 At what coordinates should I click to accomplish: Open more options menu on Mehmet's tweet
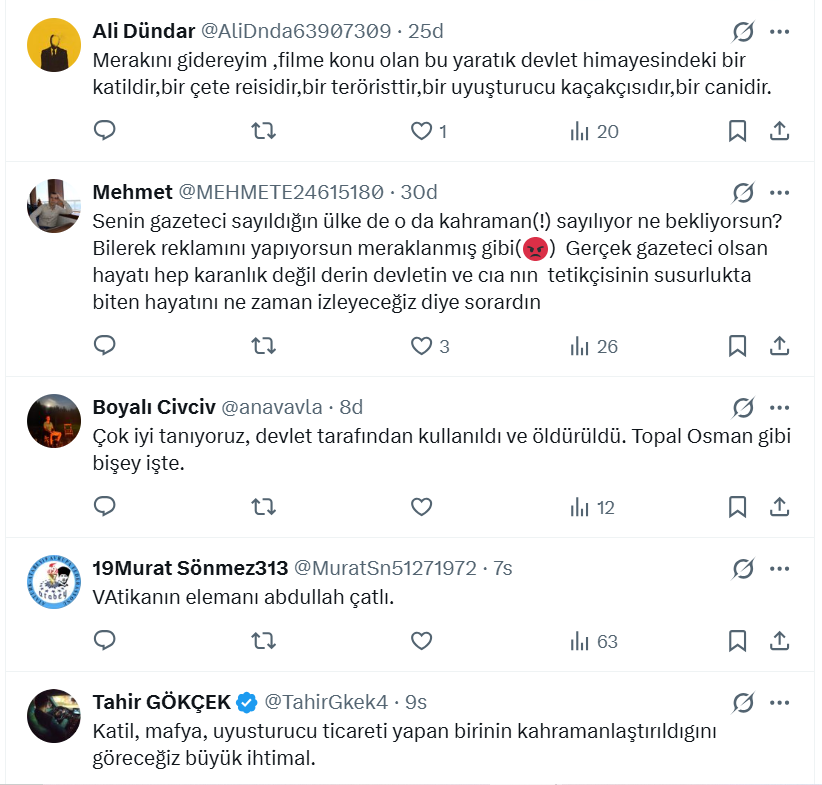coord(780,192)
